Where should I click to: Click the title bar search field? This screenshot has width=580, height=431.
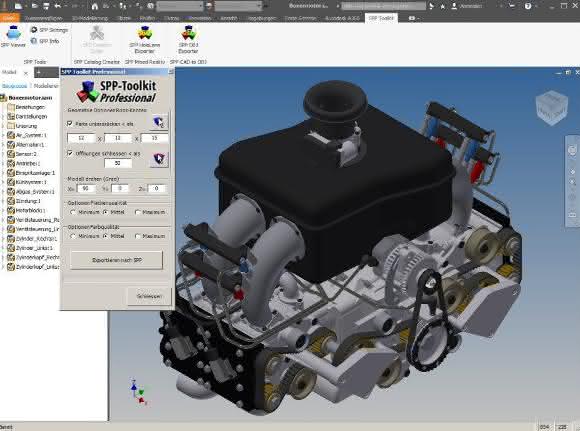[383, 6]
